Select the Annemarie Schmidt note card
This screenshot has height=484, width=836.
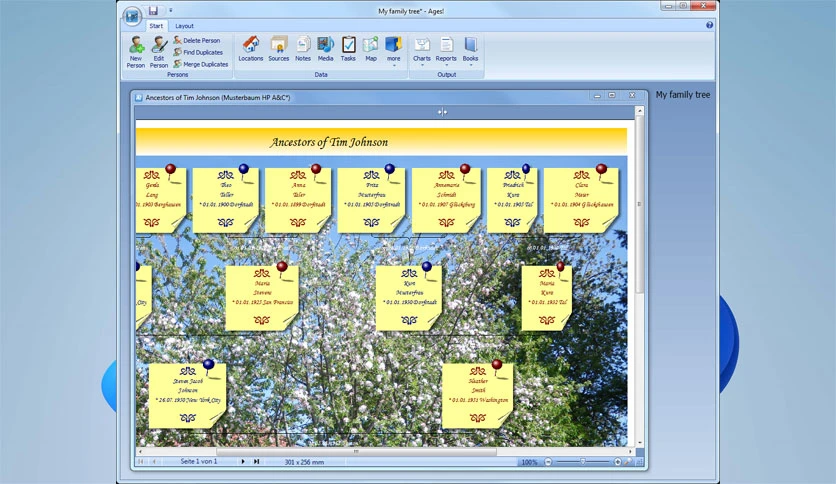[446, 200]
